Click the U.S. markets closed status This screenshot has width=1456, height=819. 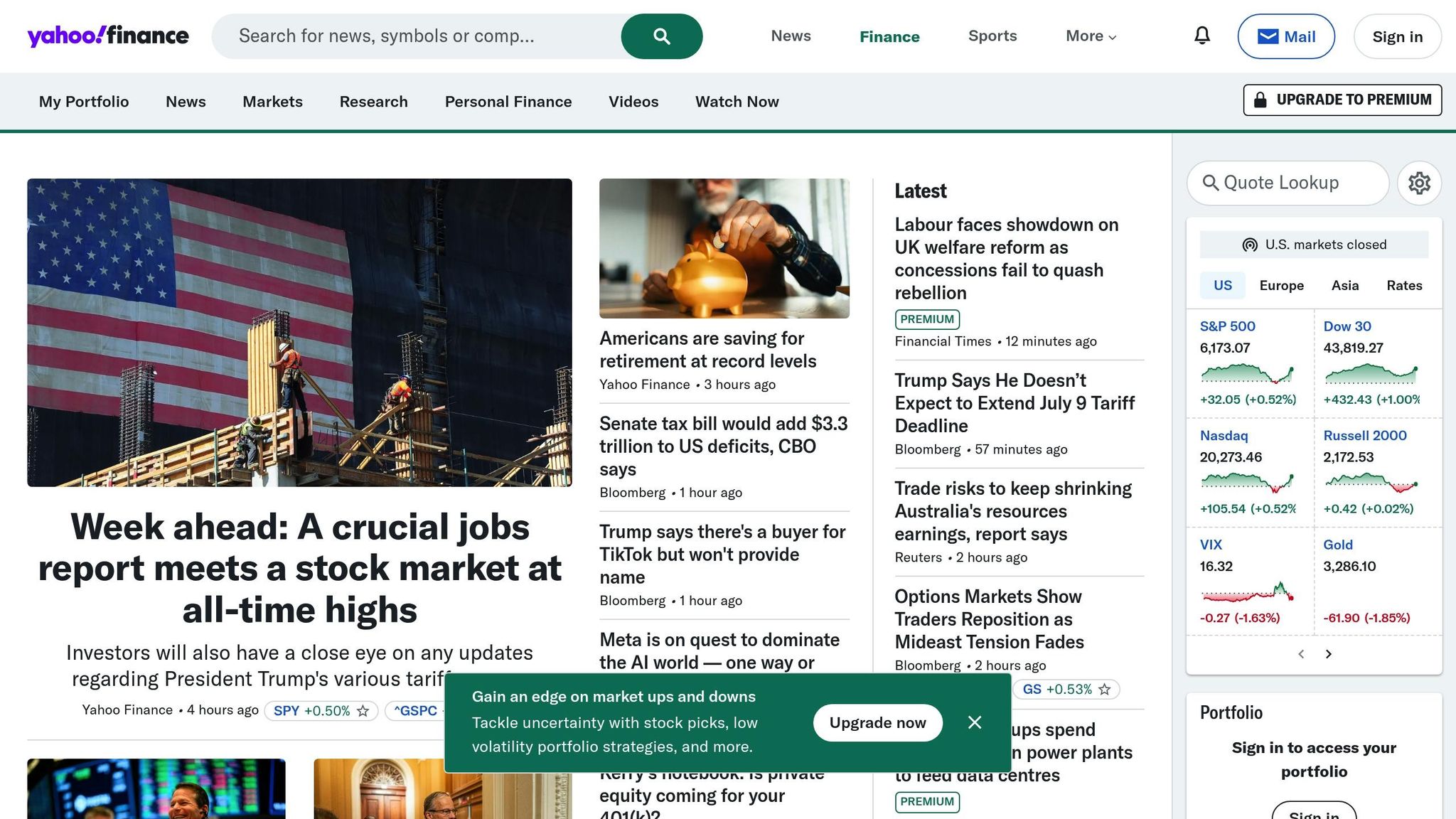click(x=1314, y=245)
